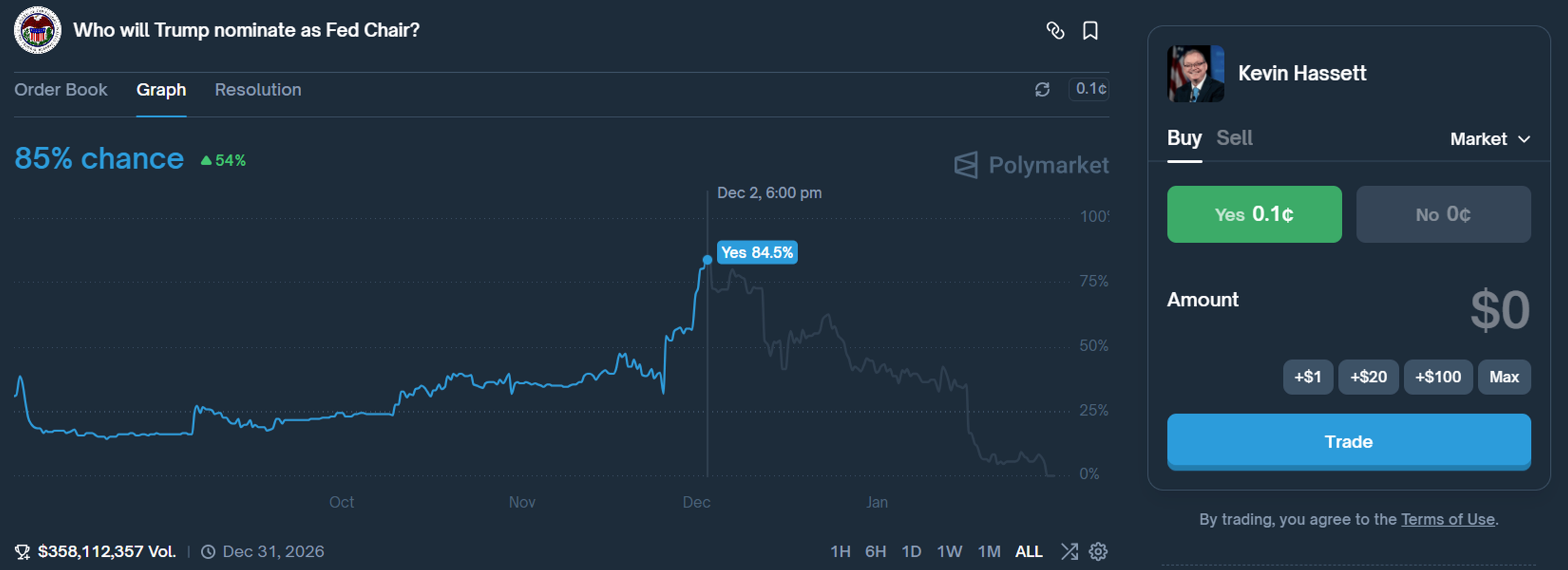The height and width of the screenshot is (570, 1568).
Task: Click the Kevin Hassett name heading
Action: click(1302, 73)
